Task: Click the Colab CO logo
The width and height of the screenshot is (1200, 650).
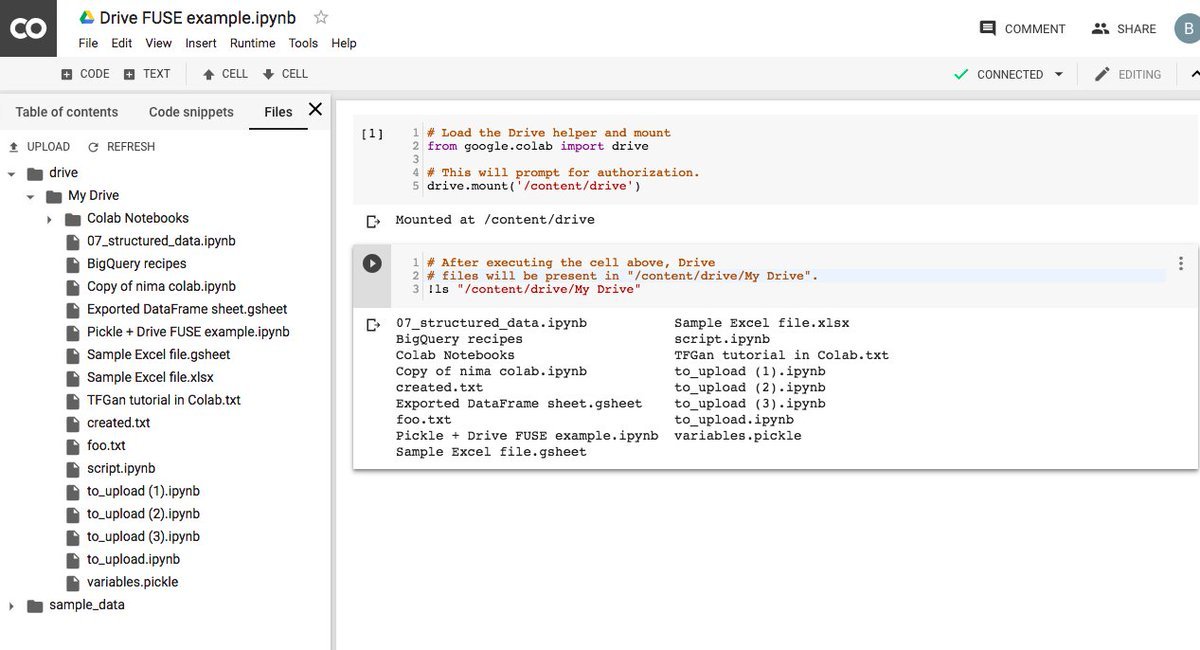Action: (27, 29)
